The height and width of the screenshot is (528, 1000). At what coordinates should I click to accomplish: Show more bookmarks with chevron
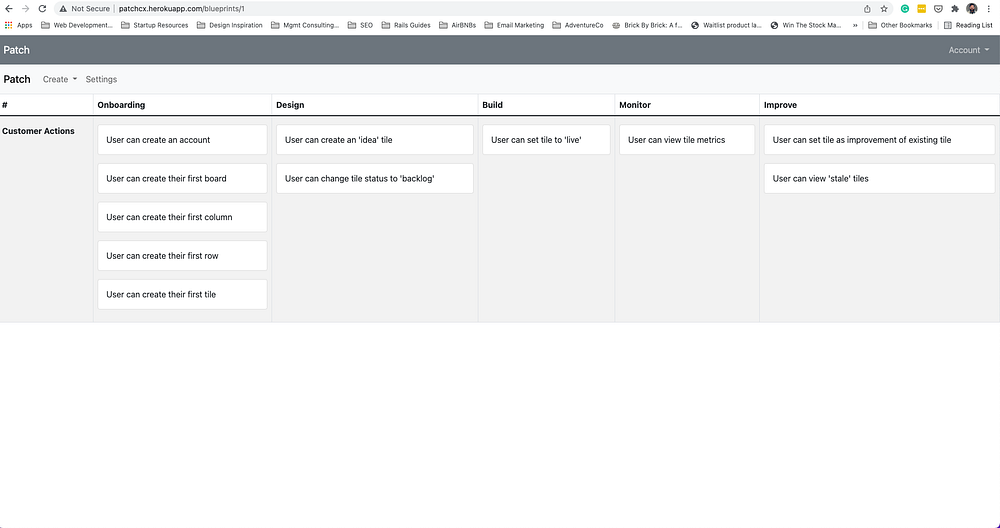pyautogui.click(x=855, y=26)
